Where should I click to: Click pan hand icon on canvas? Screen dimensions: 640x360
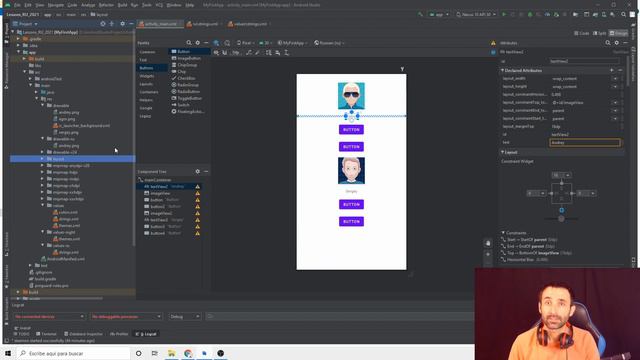(488, 243)
